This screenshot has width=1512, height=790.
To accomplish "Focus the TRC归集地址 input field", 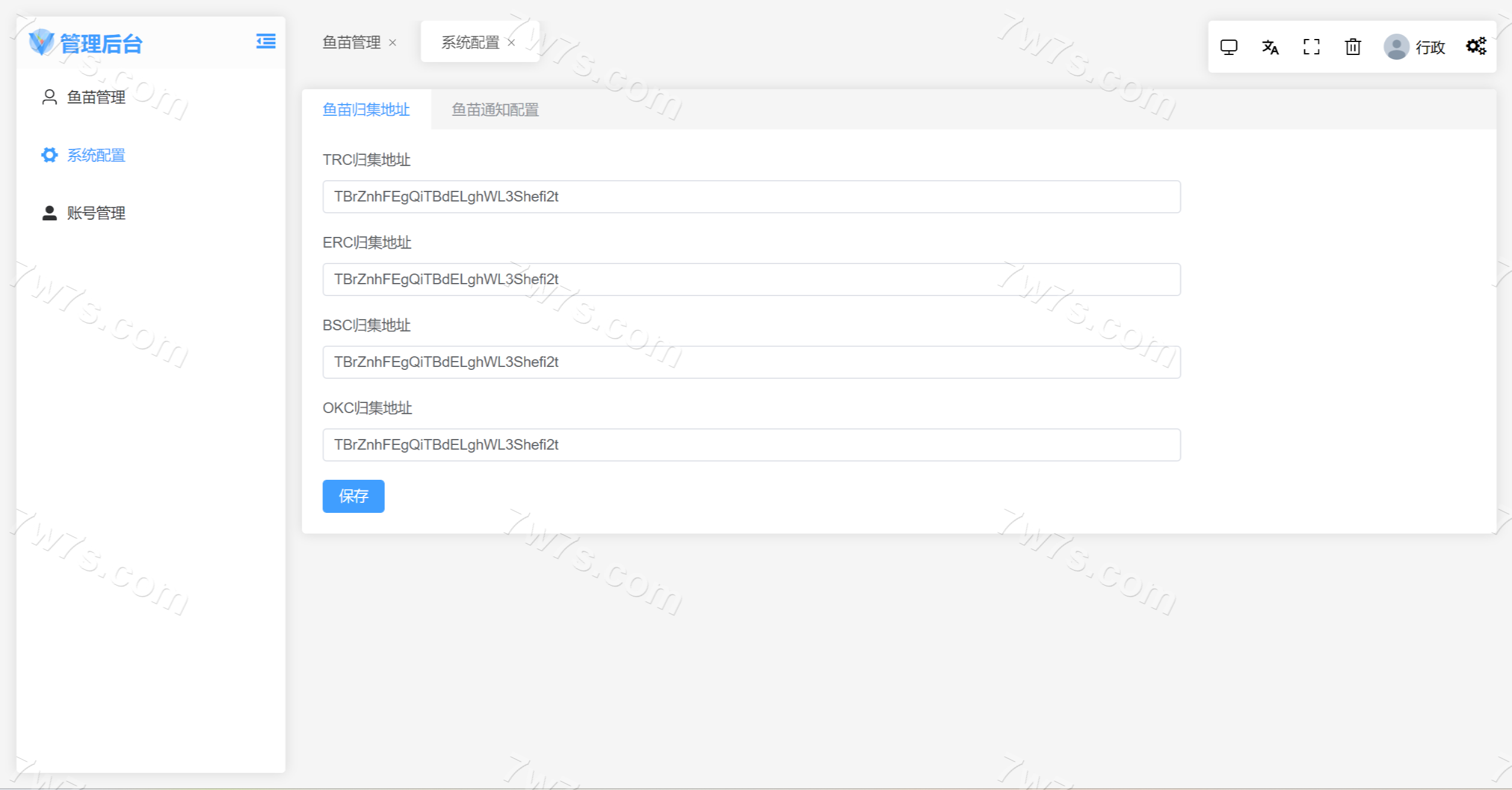I will click(x=751, y=197).
